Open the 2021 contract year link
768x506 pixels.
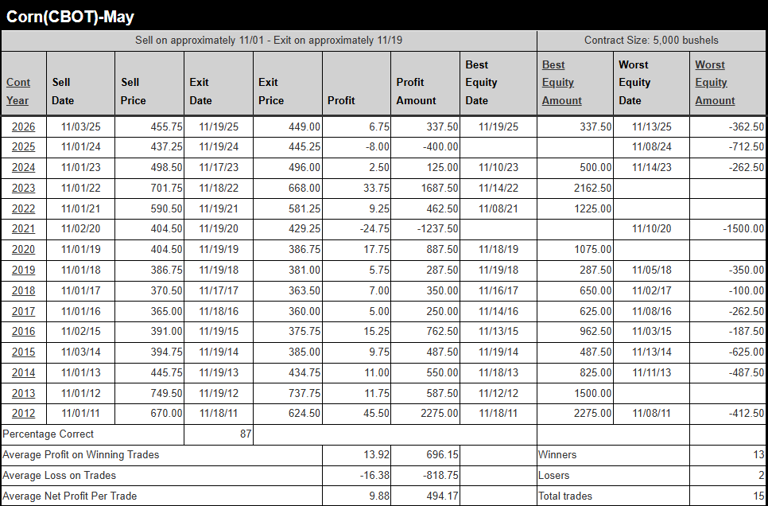pyautogui.click(x=24, y=229)
